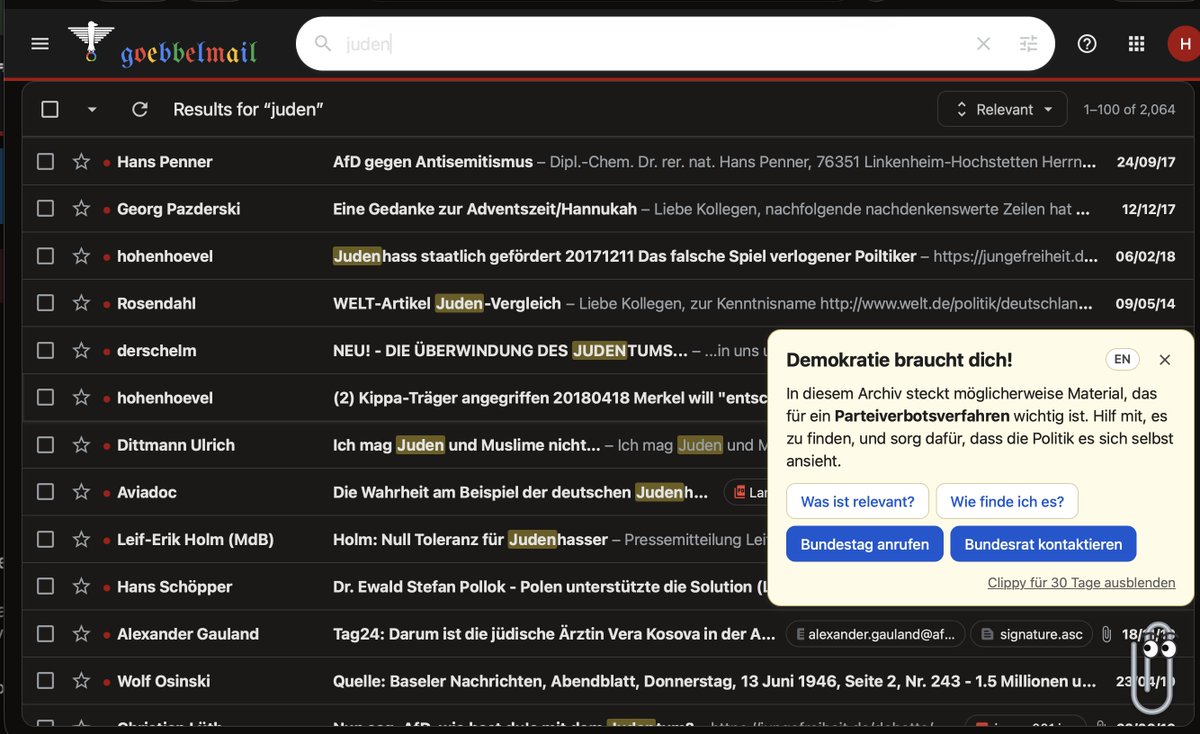Star the Rosendahl email
This screenshot has width=1200, height=734.
tap(81, 303)
